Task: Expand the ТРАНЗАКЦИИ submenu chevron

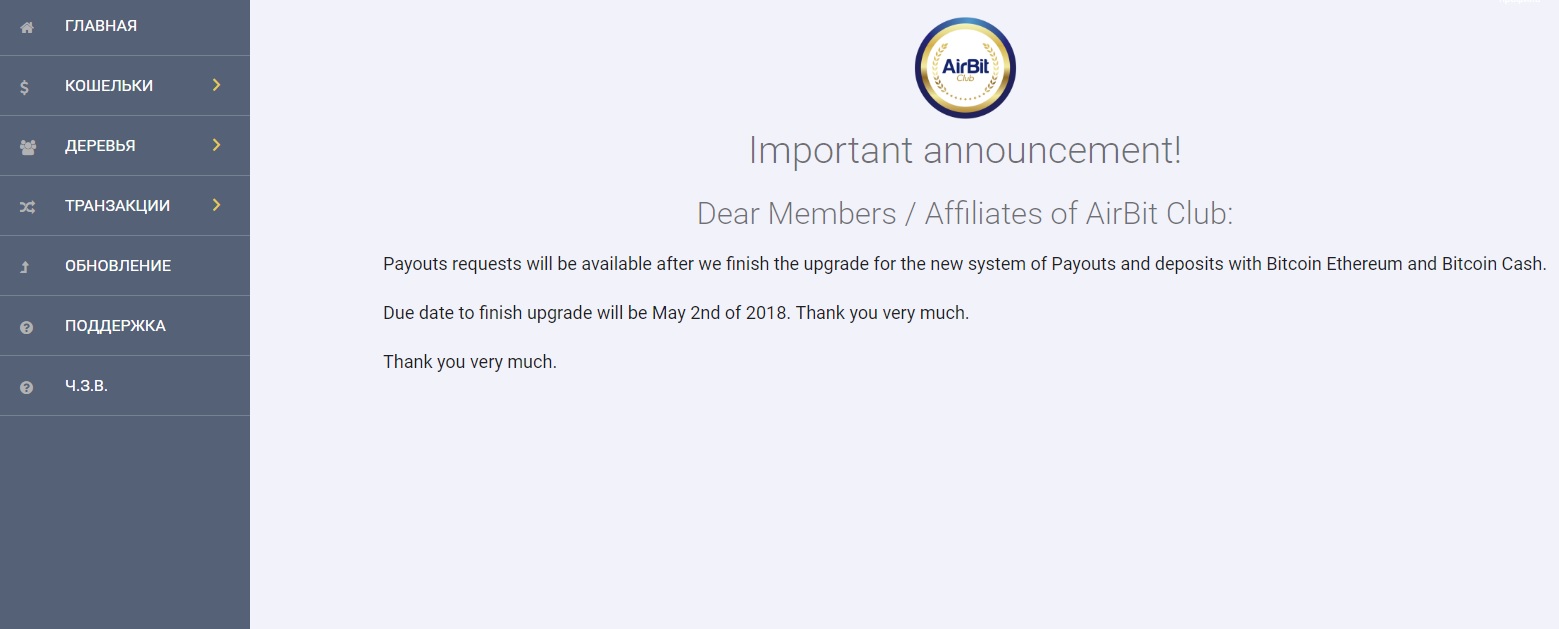Action: point(216,205)
